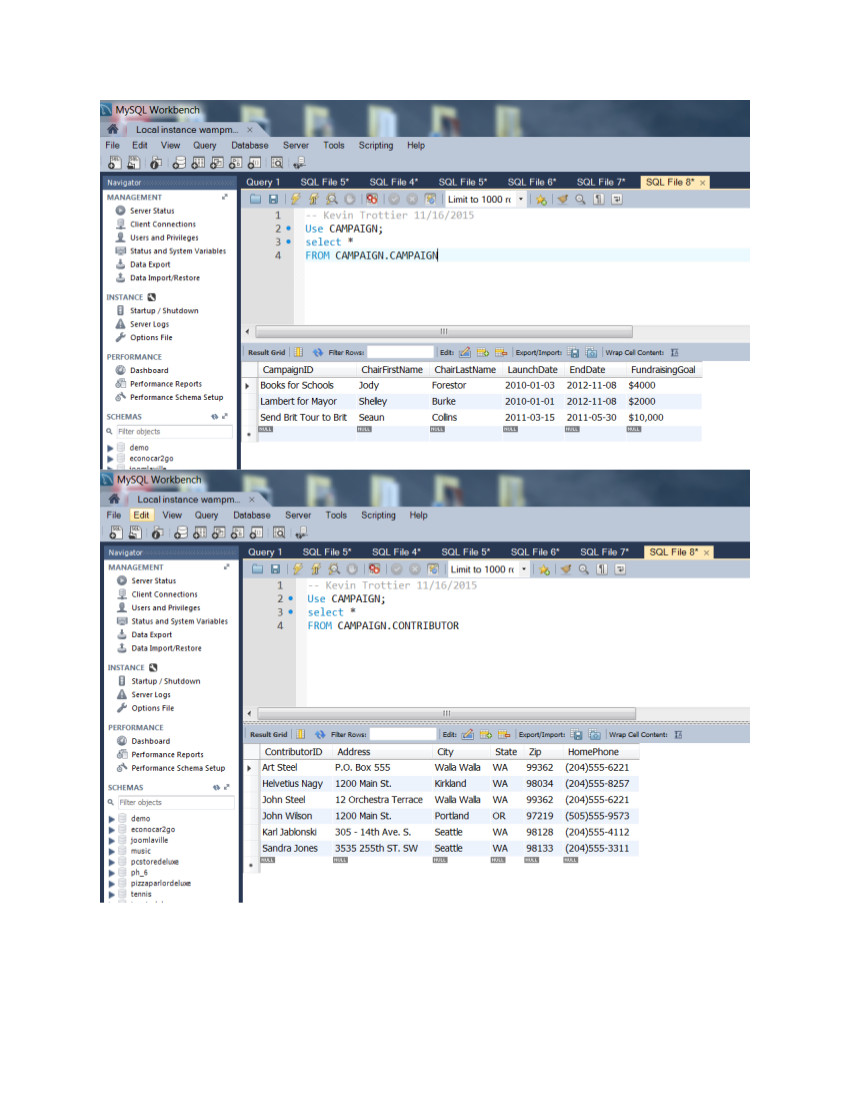Click the save script floppy icon in the CONTRIBUTOR window

coord(276,569)
